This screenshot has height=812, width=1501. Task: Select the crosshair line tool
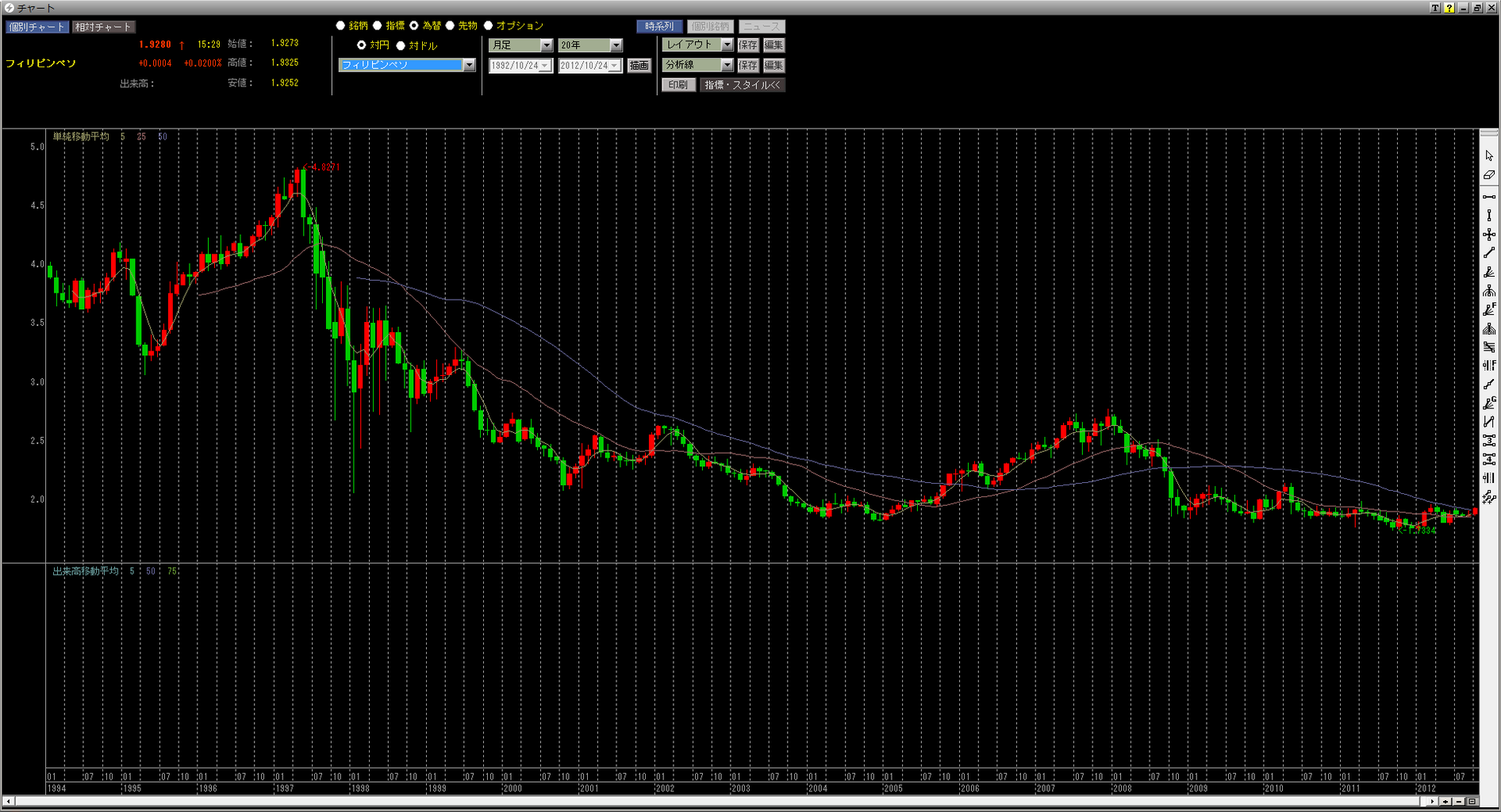click(1489, 235)
